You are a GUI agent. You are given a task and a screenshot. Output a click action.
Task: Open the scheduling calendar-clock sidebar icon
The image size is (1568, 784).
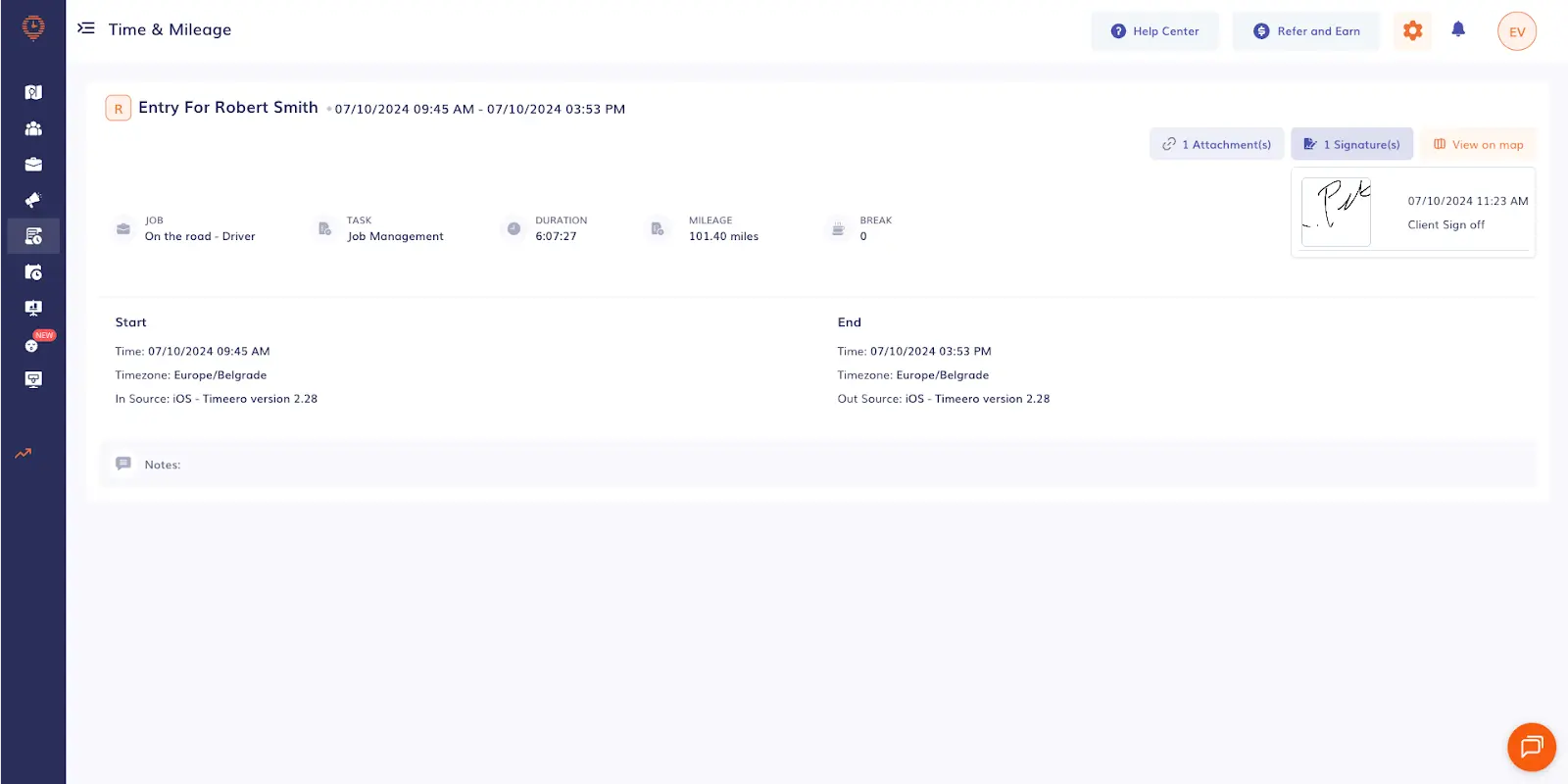[33, 272]
